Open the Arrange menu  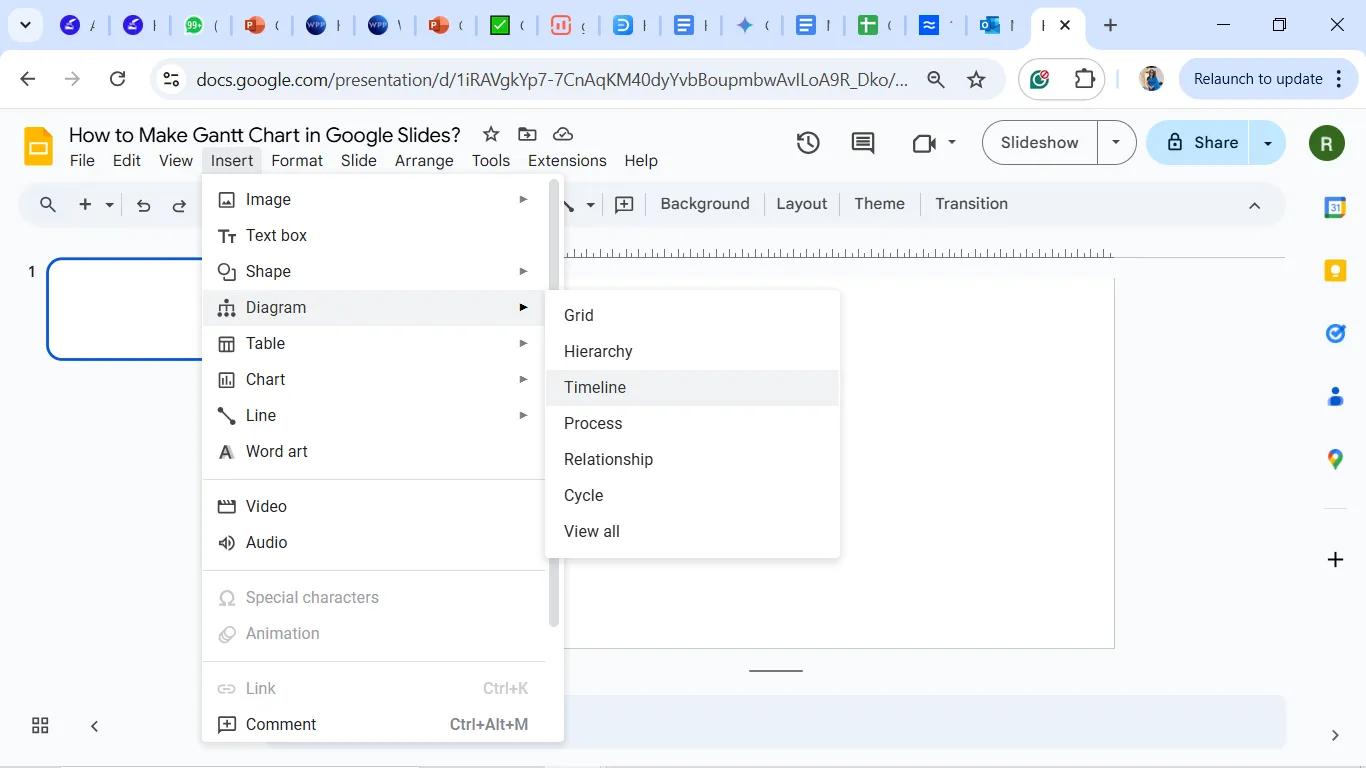[424, 161]
